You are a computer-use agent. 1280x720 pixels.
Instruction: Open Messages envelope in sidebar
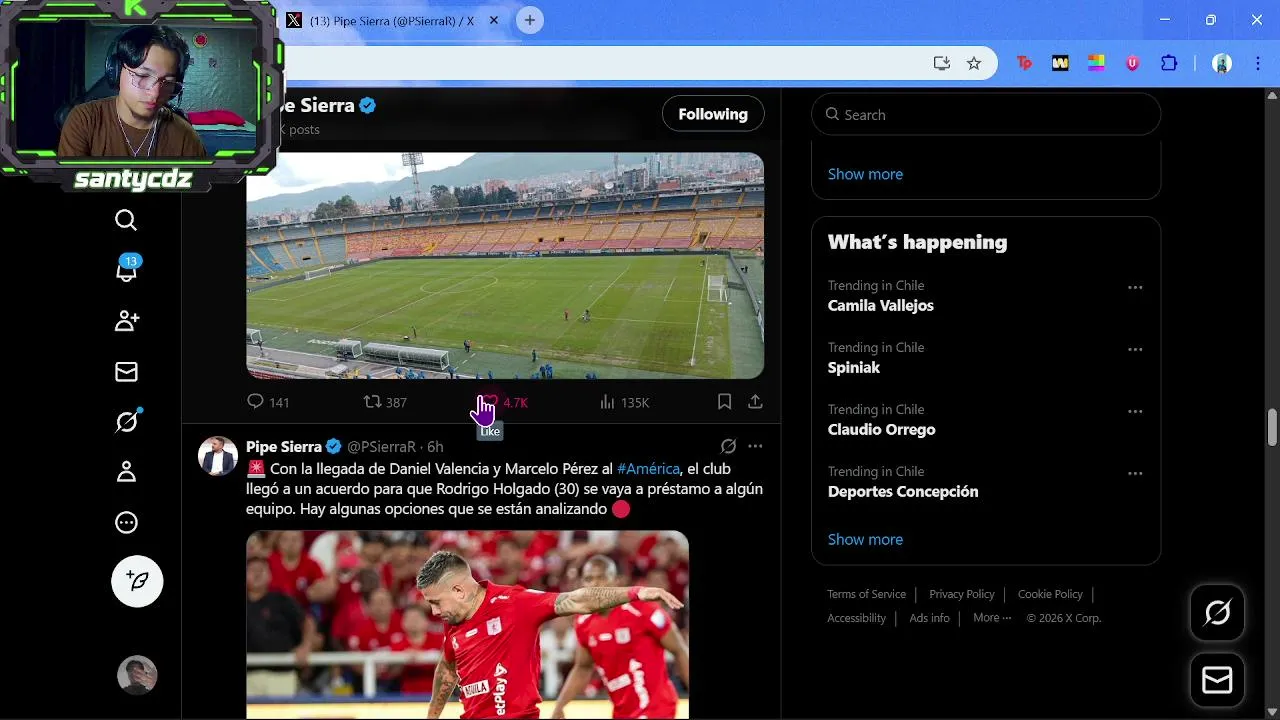pyautogui.click(x=126, y=372)
